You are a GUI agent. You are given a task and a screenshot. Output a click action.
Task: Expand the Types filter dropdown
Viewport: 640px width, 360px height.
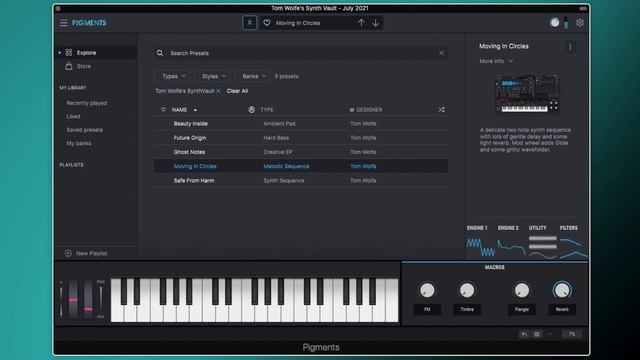click(x=173, y=76)
